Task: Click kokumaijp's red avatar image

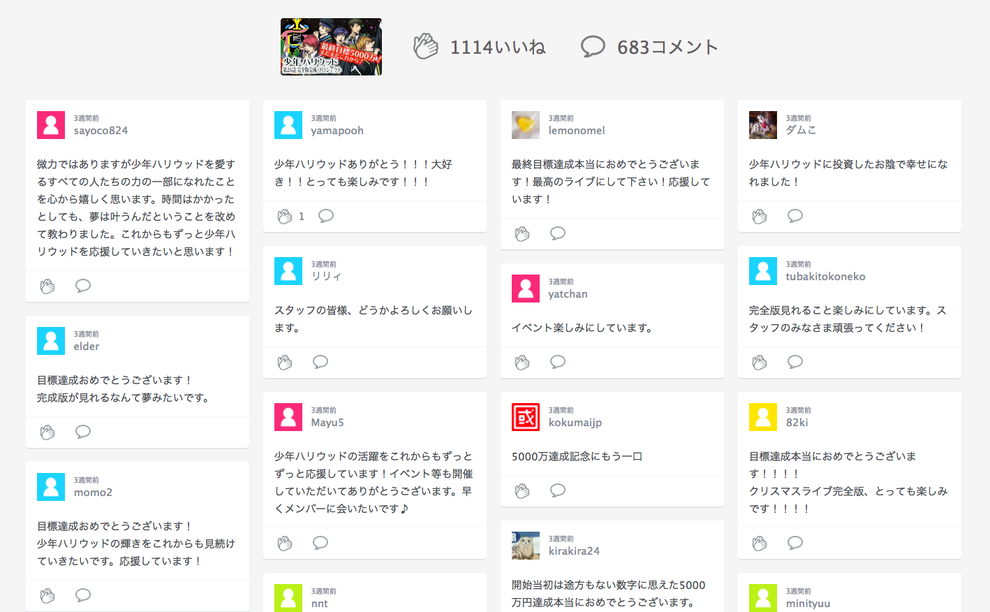Action: click(525, 417)
